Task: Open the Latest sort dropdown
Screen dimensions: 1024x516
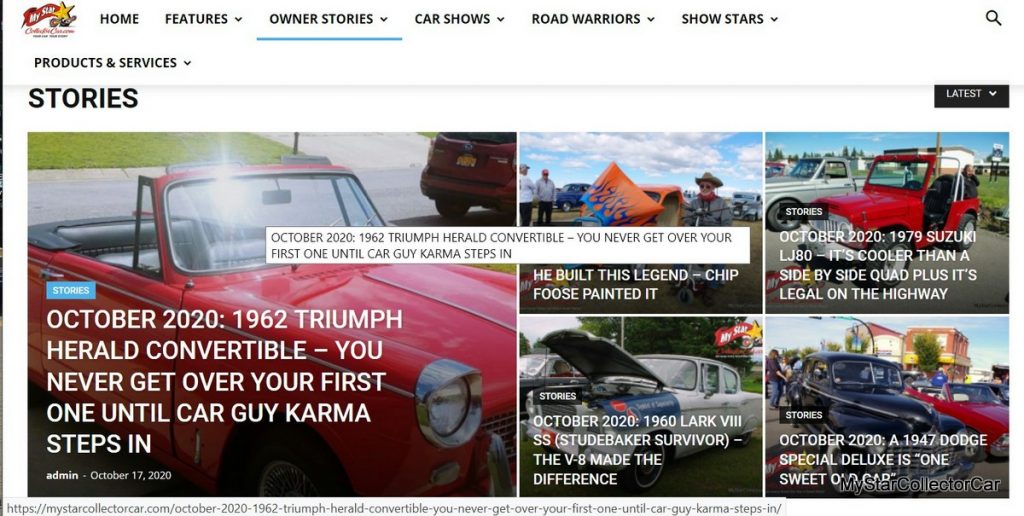Action: click(971, 94)
